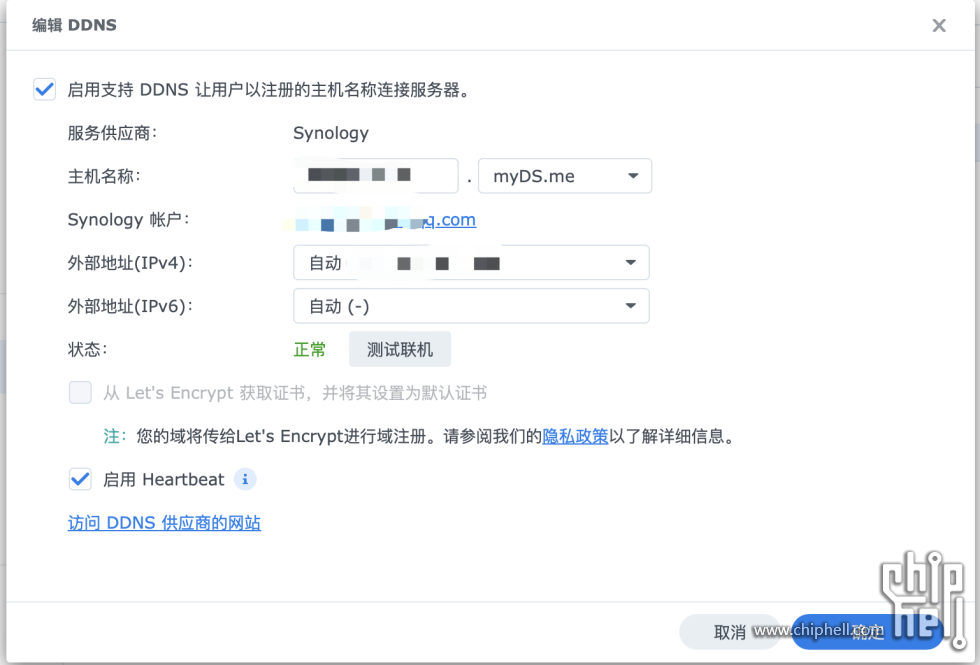980x665 pixels.
Task: Click the Synology provider name text
Action: click(x=331, y=133)
